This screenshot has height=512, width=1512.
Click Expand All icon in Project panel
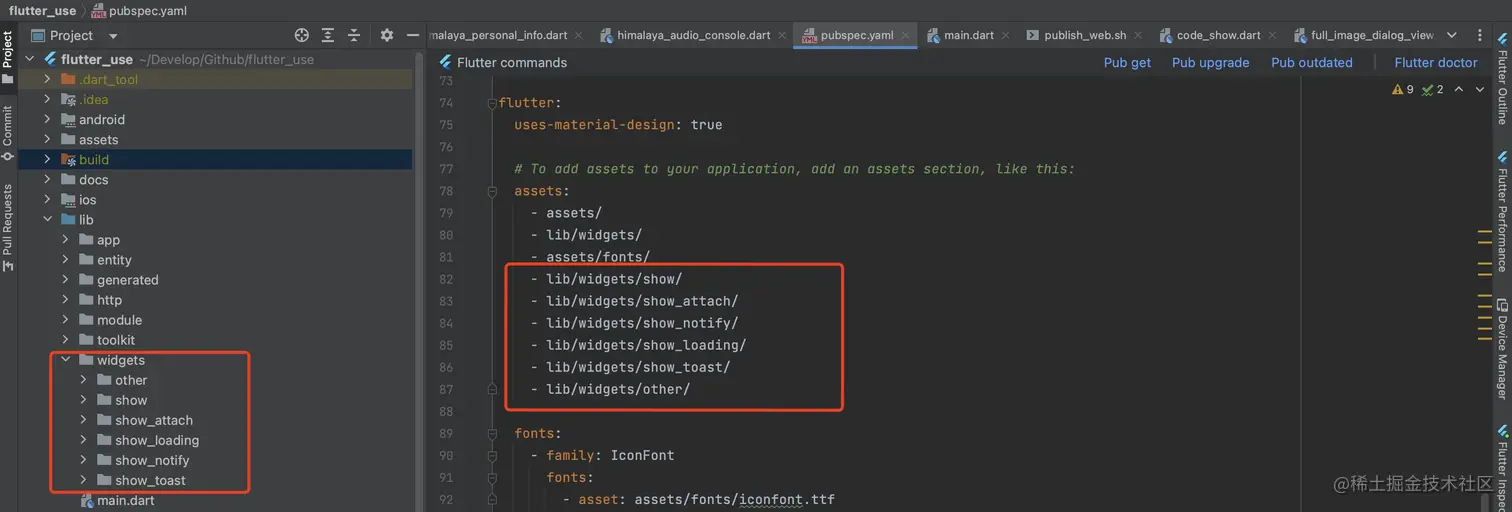pyautogui.click(x=328, y=35)
